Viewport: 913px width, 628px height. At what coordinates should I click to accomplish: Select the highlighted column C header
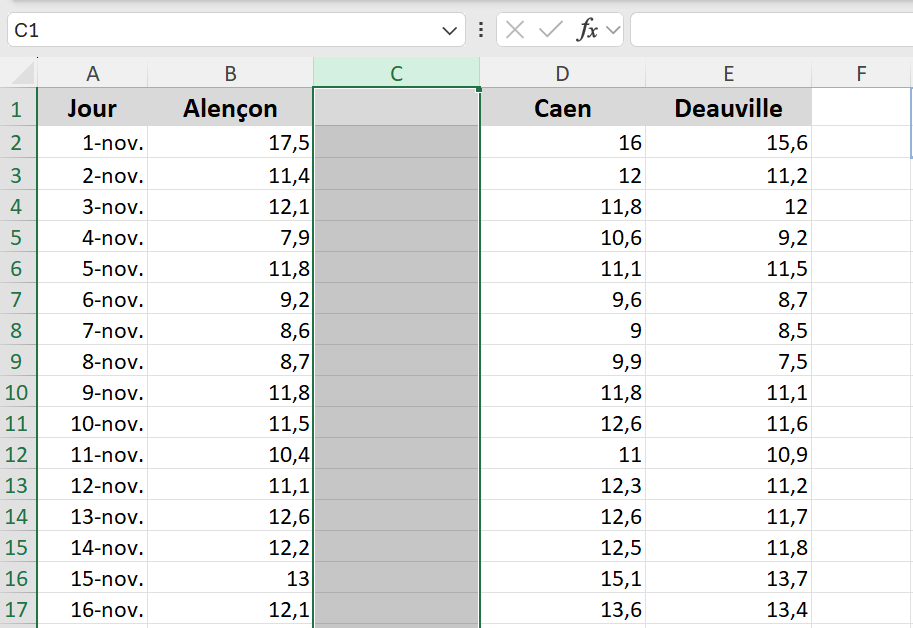[x=396, y=73]
